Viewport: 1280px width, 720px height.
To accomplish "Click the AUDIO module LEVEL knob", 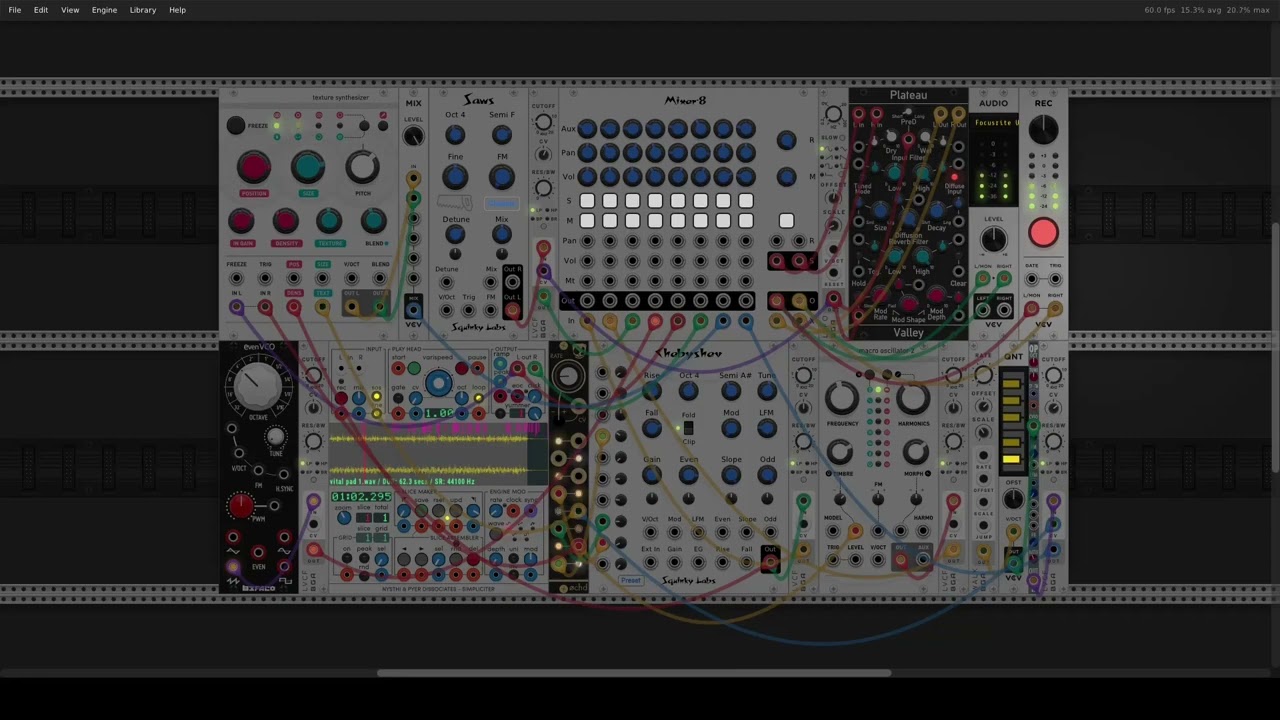I will coord(993,239).
